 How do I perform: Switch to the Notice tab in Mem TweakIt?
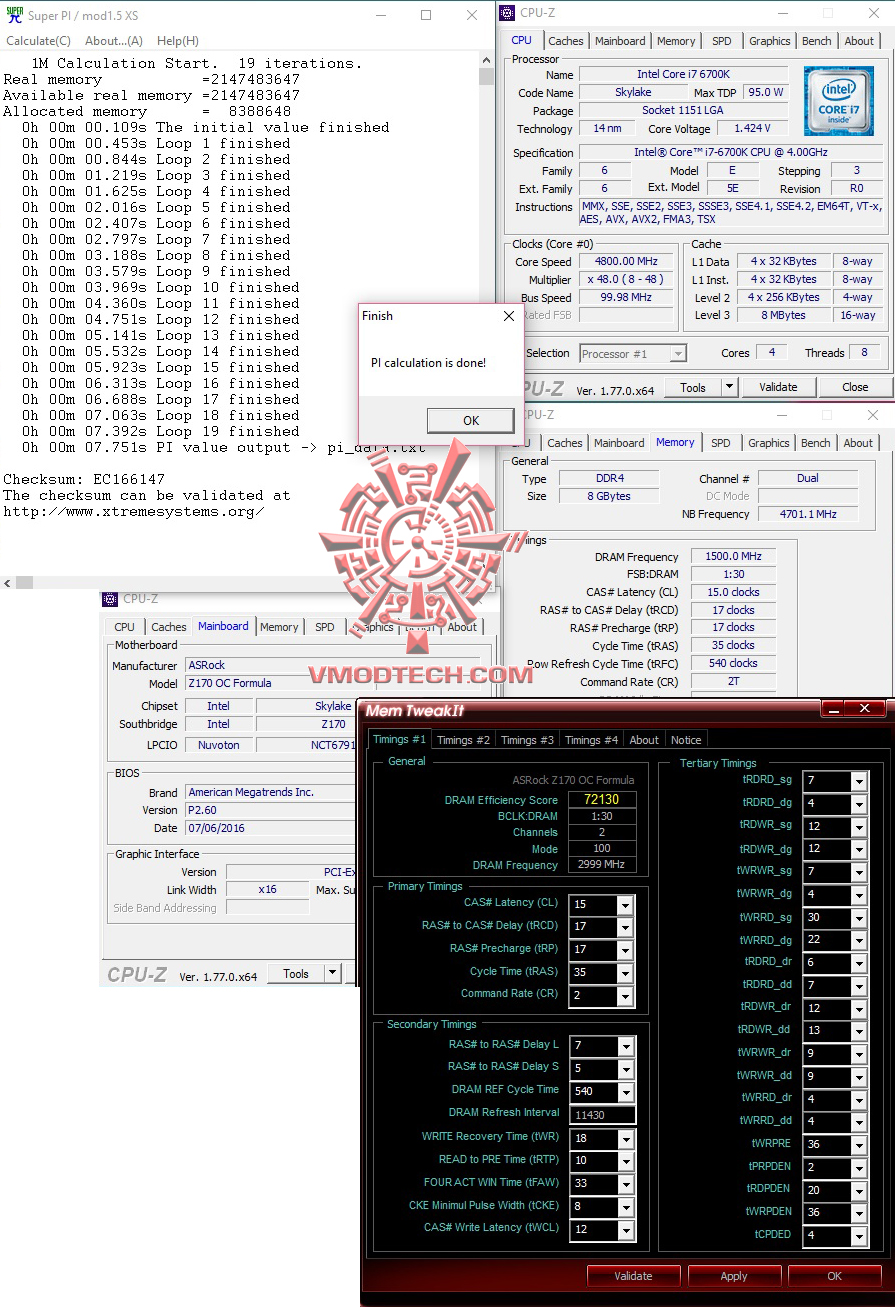[686, 740]
